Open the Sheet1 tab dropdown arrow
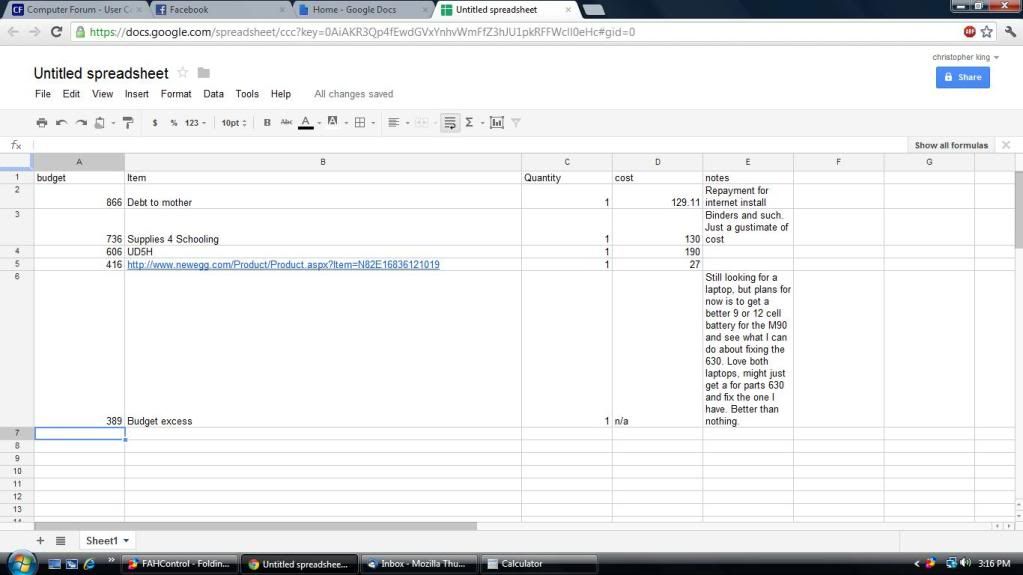The height and width of the screenshot is (575, 1023). 126,541
